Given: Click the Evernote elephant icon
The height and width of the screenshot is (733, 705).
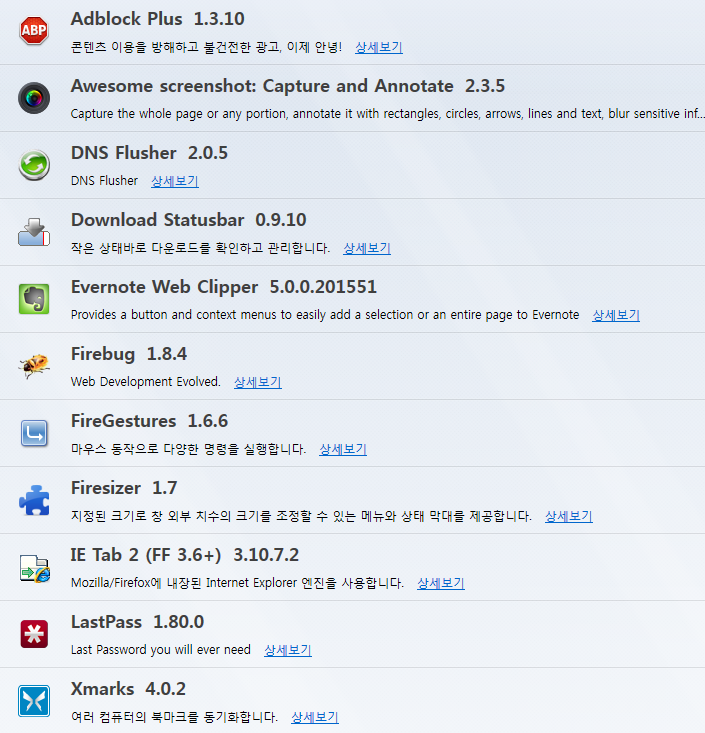Looking at the screenshot, I should click(x=34, y=299).
